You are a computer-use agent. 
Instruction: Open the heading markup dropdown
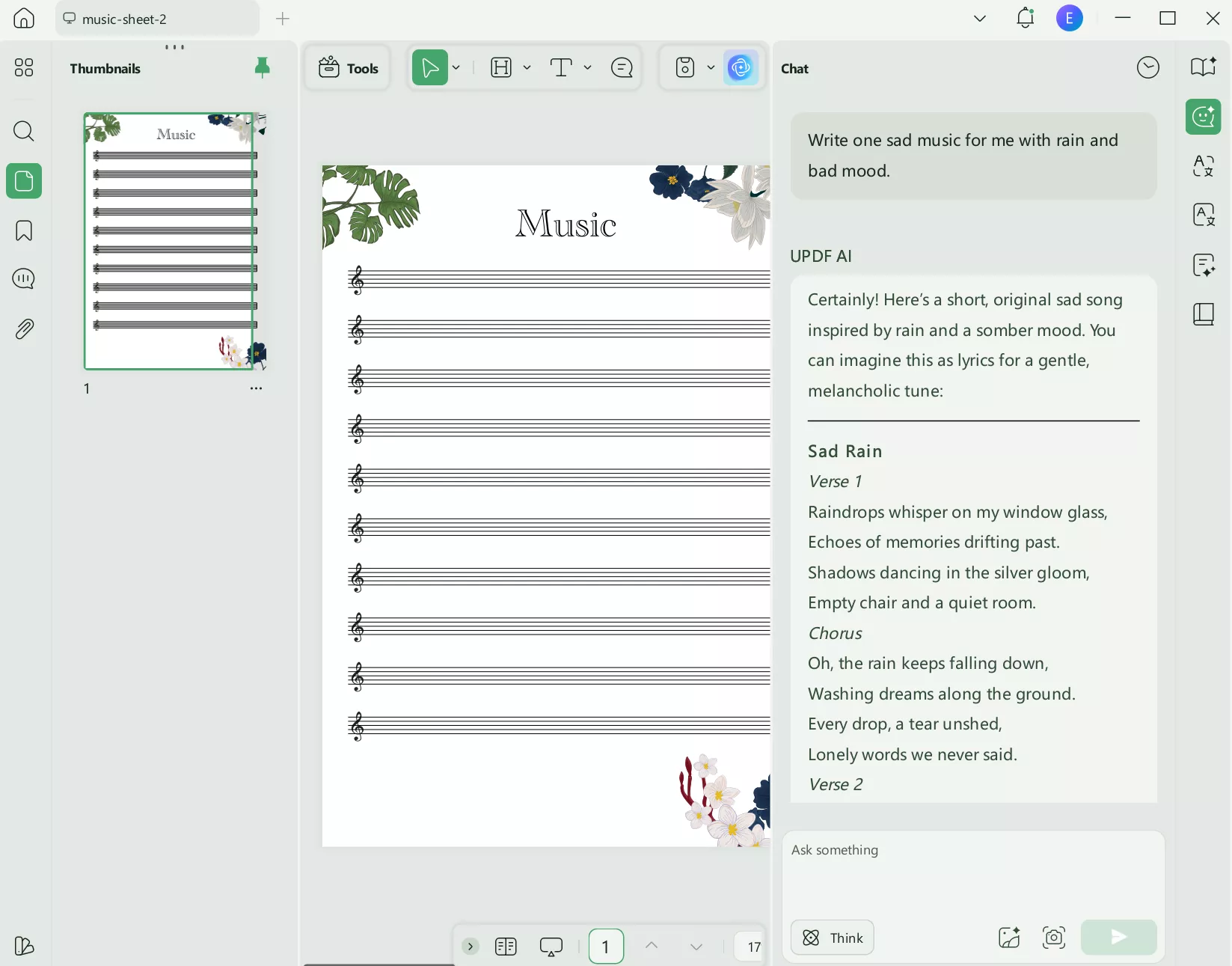pyautogui.click(x=527, y=67)
